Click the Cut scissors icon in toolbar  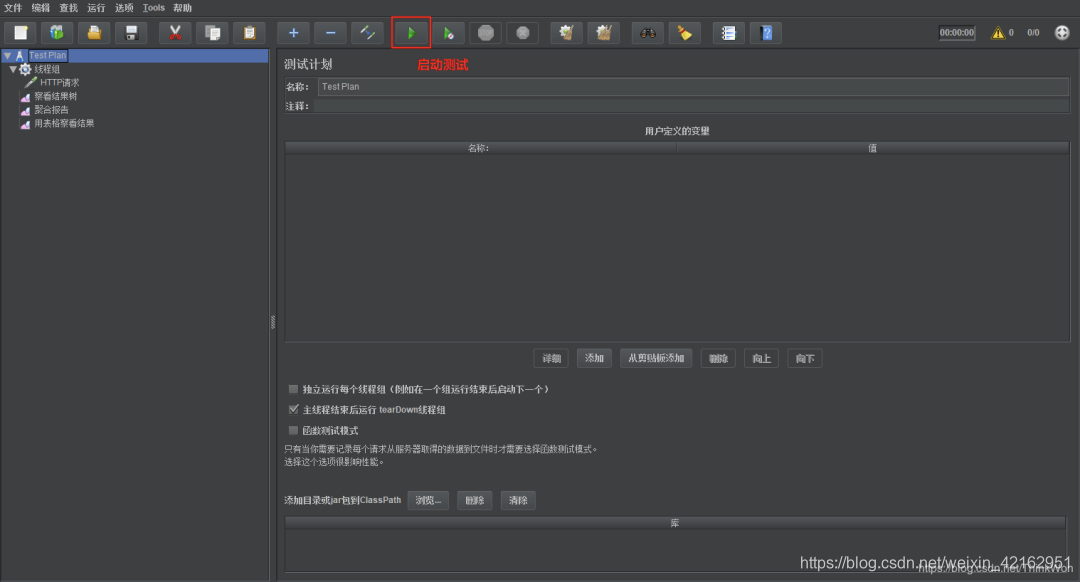174,32
